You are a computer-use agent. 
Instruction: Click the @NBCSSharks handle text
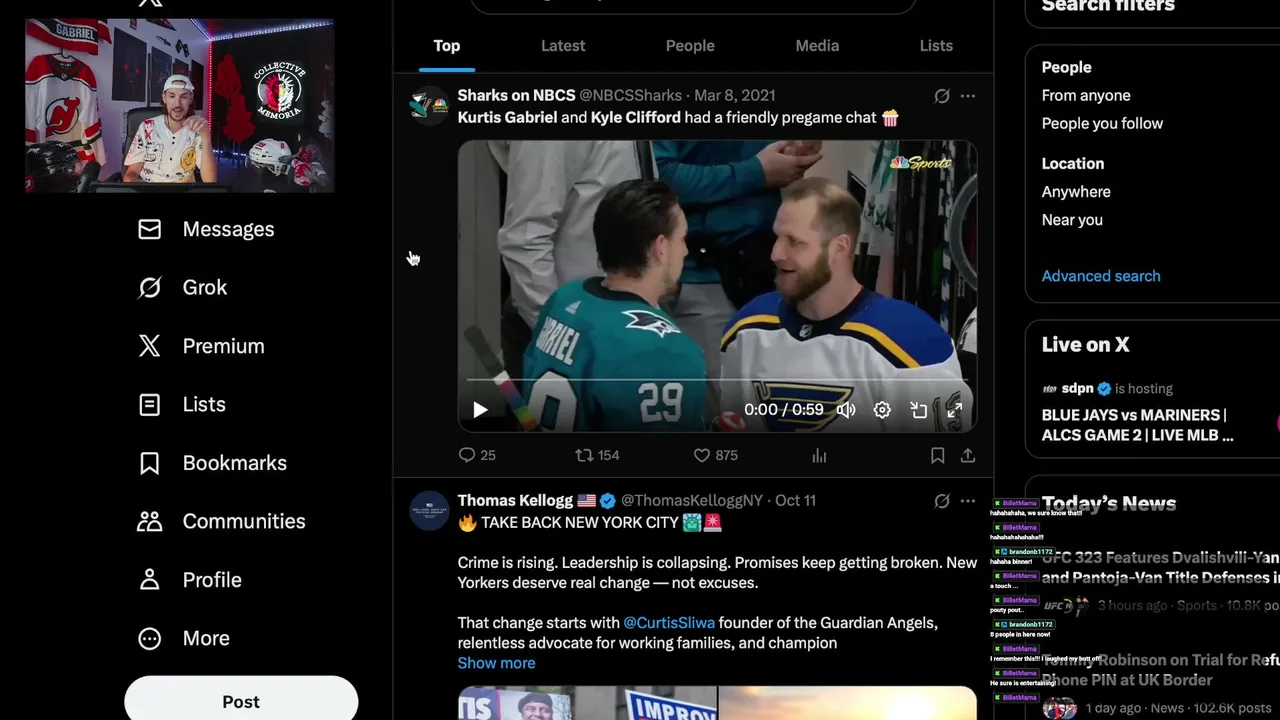[631, 95]
